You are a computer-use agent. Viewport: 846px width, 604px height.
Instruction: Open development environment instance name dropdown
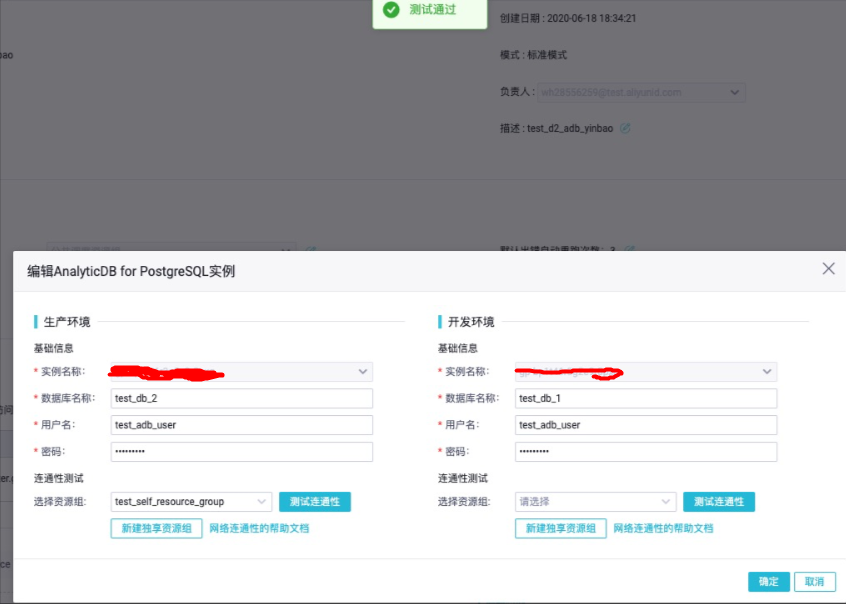(646, 372)
